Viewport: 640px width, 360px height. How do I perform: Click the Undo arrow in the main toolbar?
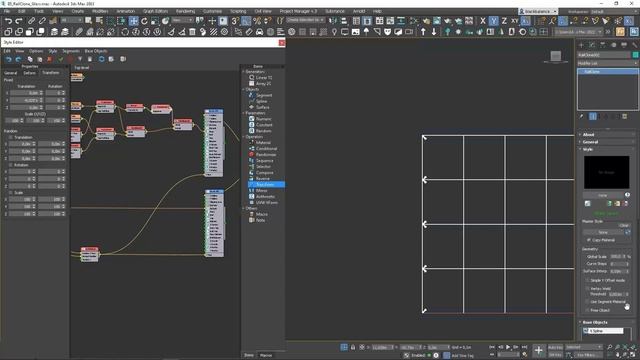click(8, 20)
